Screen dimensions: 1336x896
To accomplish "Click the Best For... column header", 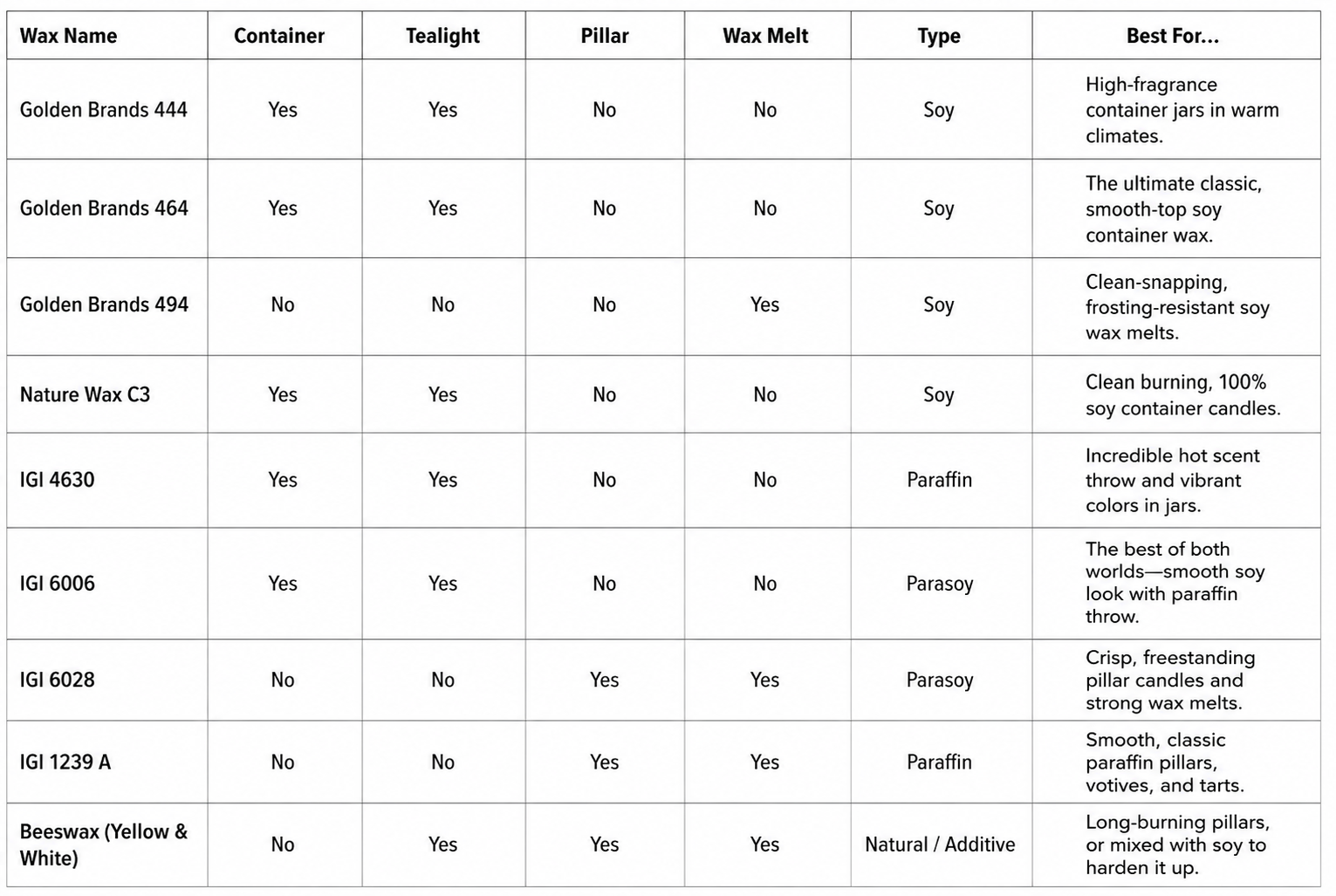I will [1173, 36].
